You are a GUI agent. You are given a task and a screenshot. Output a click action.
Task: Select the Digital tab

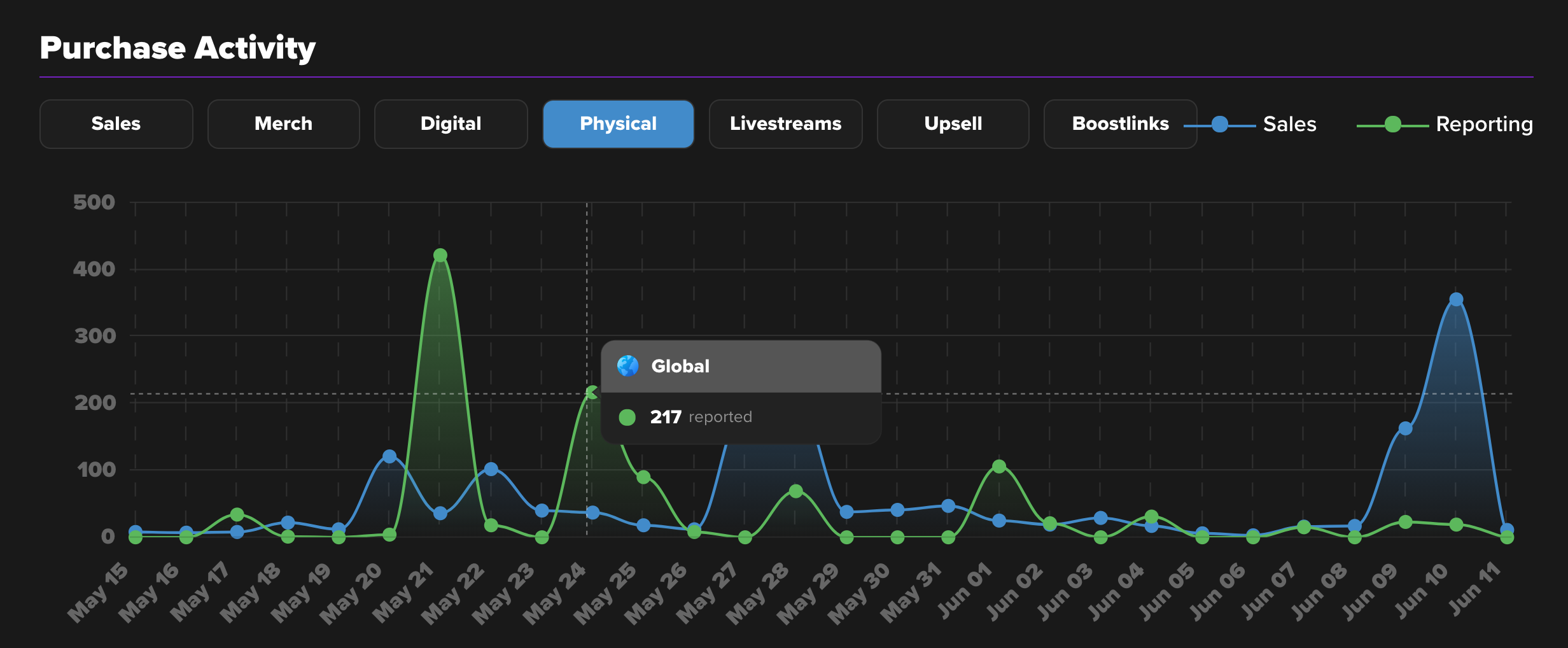click(451, 123)
